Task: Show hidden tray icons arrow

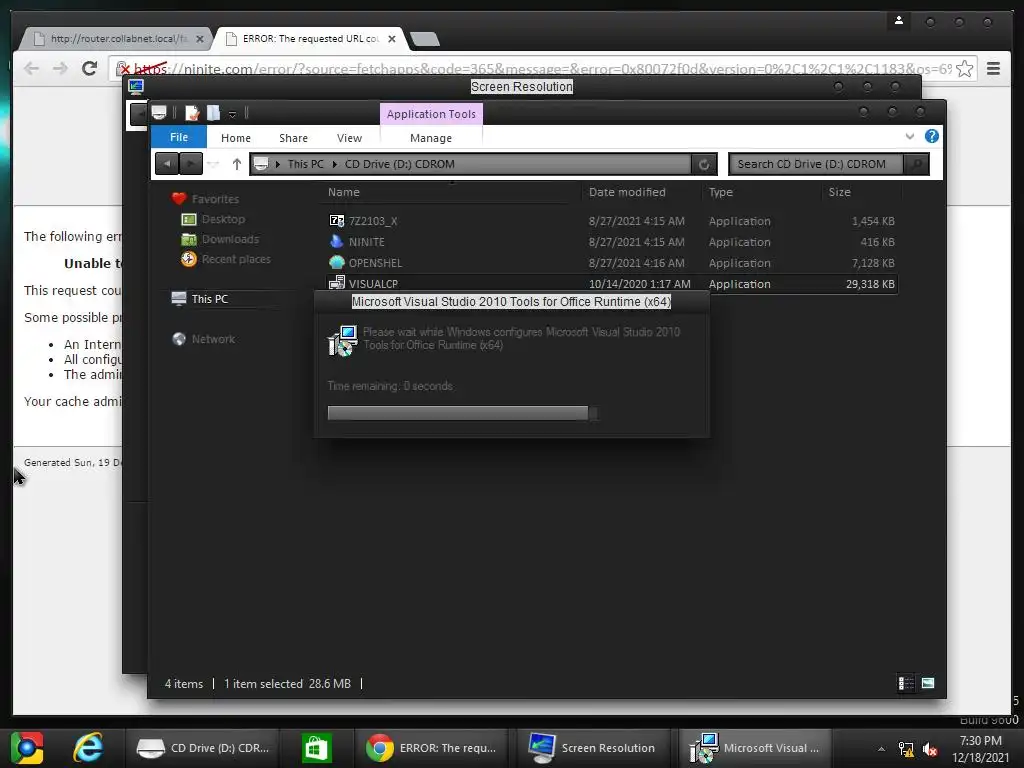Action: pos(881,748)
